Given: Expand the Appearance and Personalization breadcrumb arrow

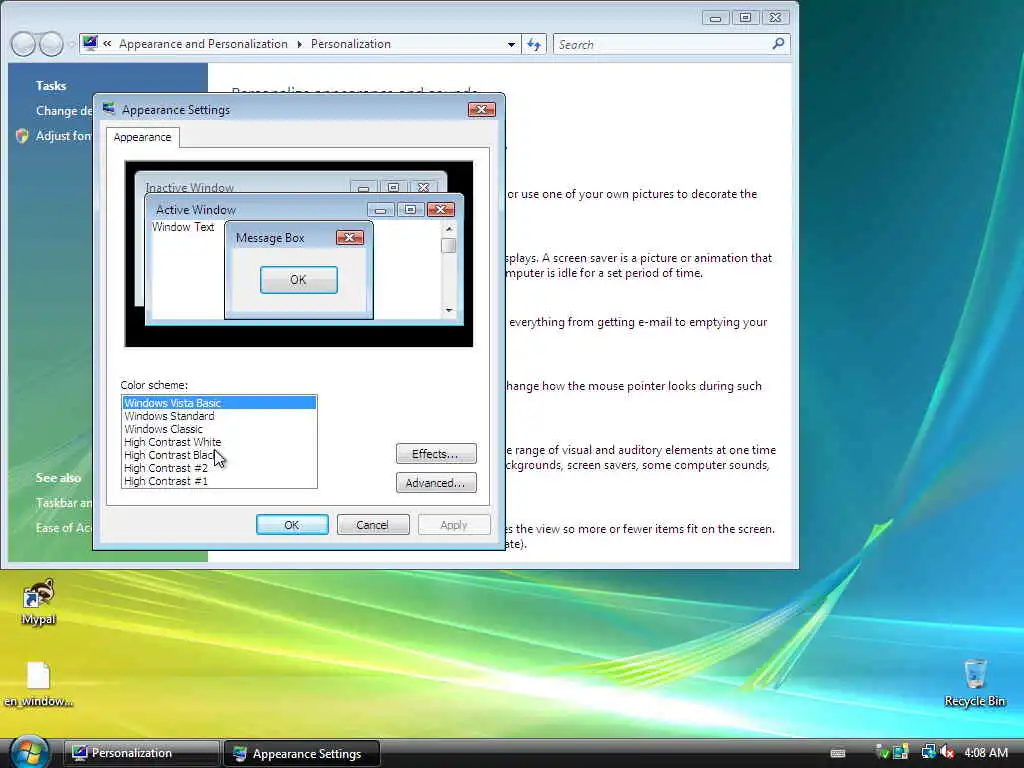Looking at the screenshot, I should 299,44.
